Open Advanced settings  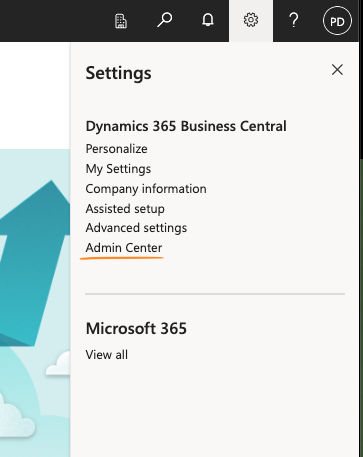136,228
